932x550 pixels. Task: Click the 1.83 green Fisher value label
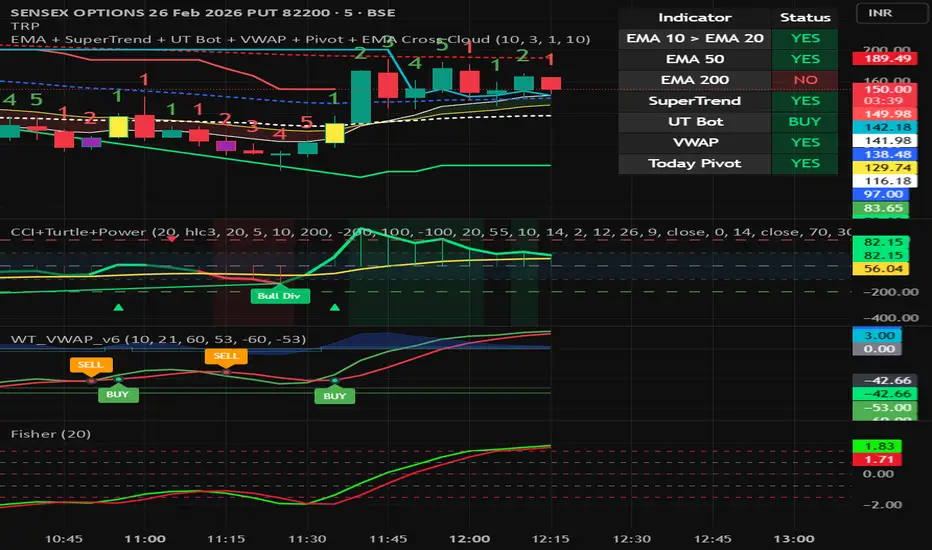tap(877, 446)
